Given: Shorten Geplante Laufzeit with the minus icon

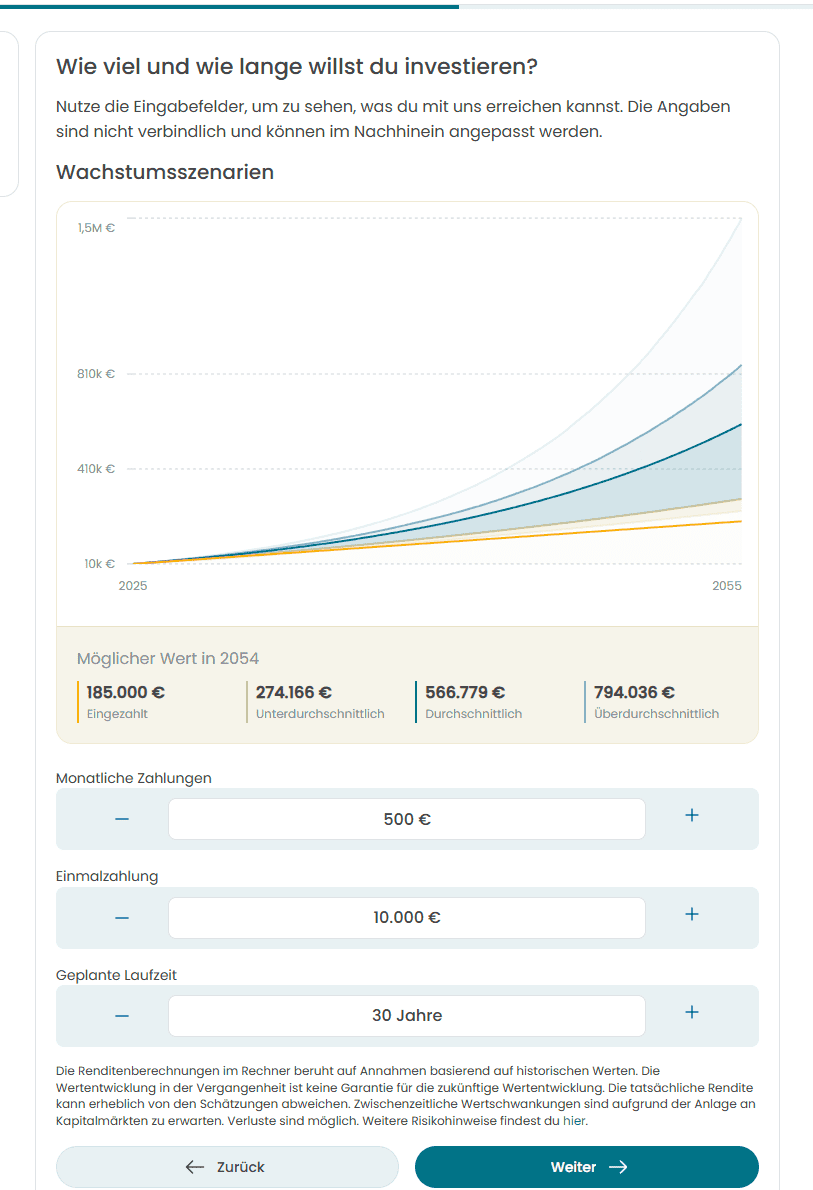Looking at the screenshot, I should coord(122,1015).
